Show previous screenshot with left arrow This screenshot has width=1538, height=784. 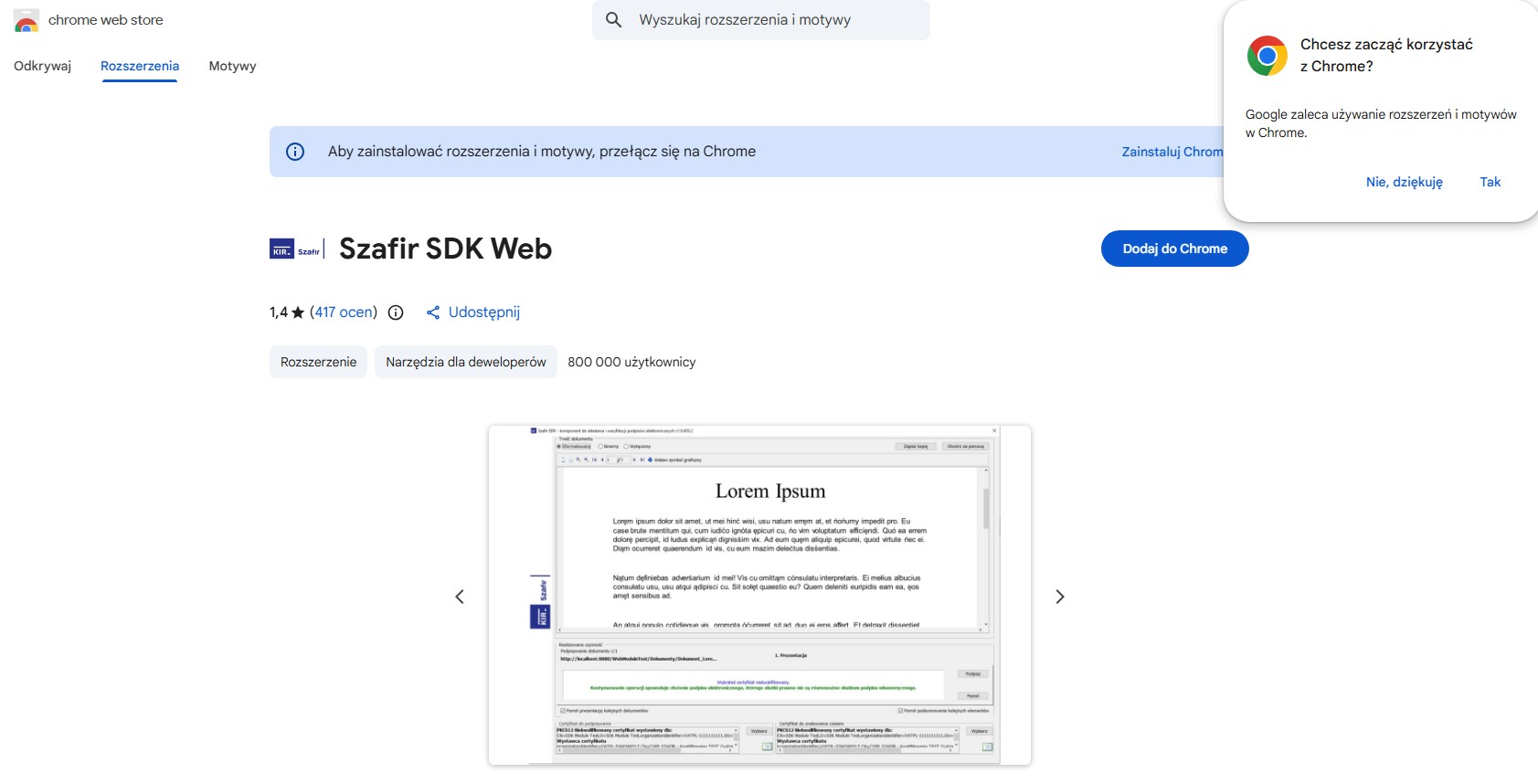point(460,597)
